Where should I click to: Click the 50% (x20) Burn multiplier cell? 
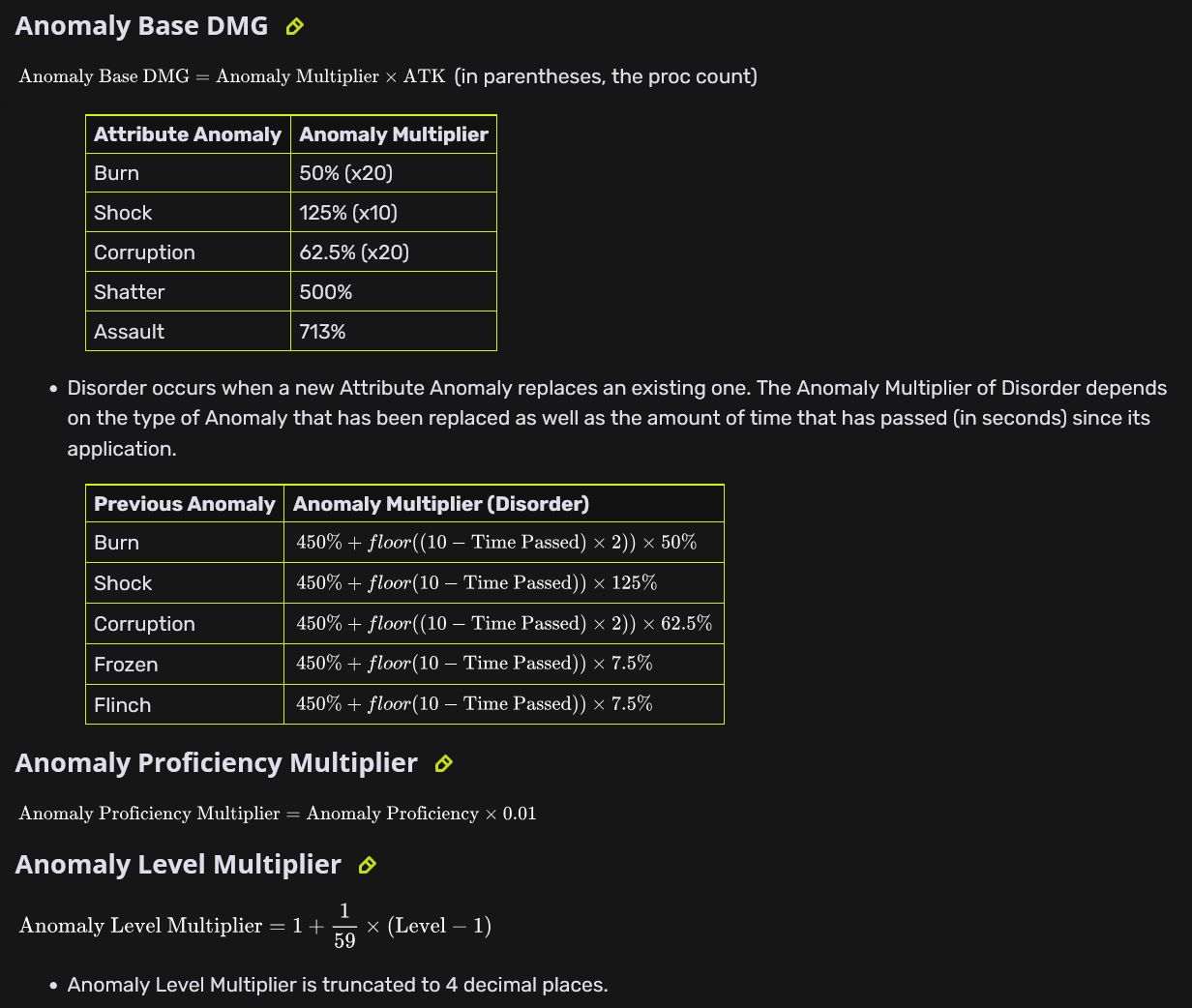345,173
